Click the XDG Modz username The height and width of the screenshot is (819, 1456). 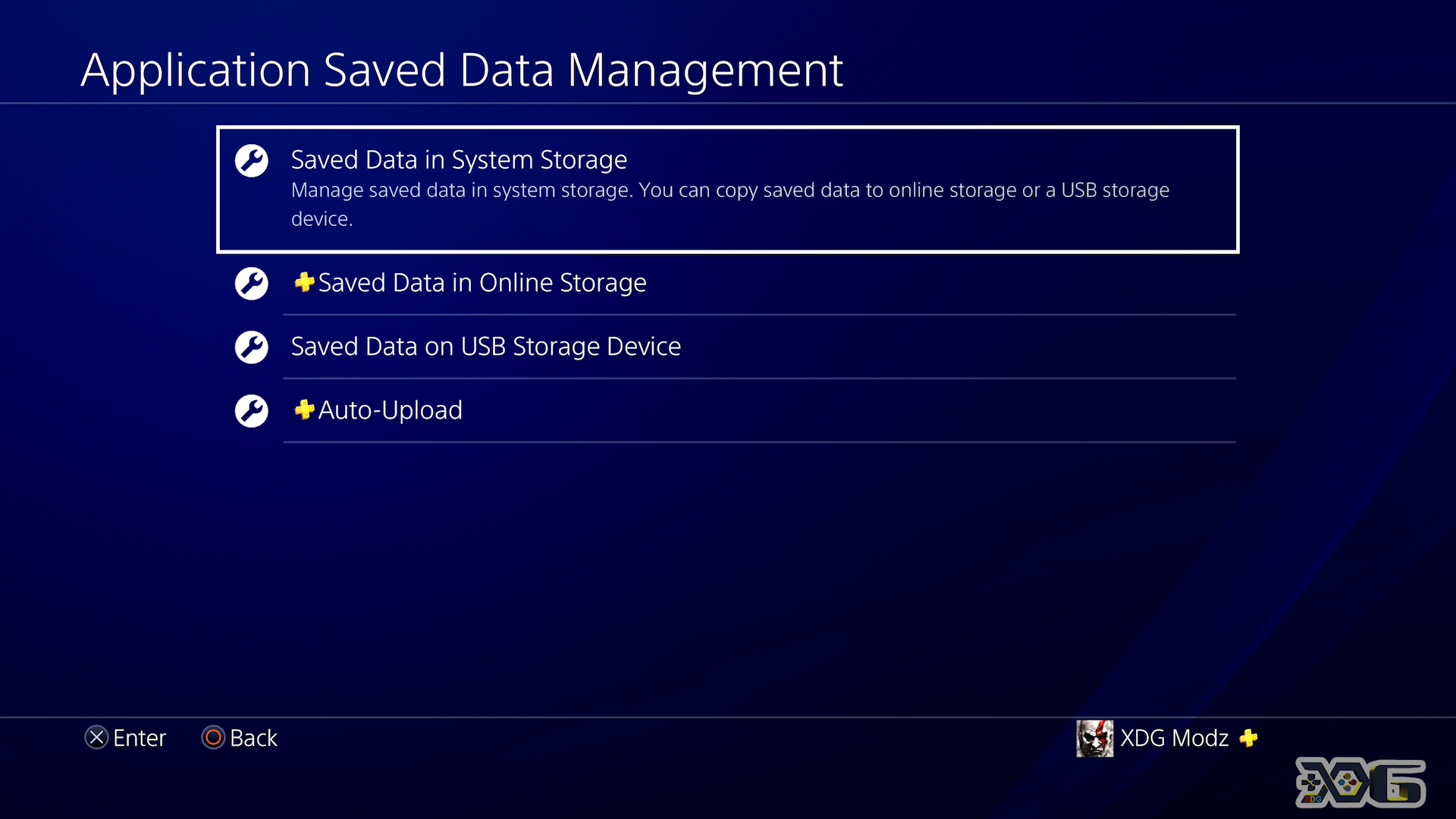[x=1174, y=738]
